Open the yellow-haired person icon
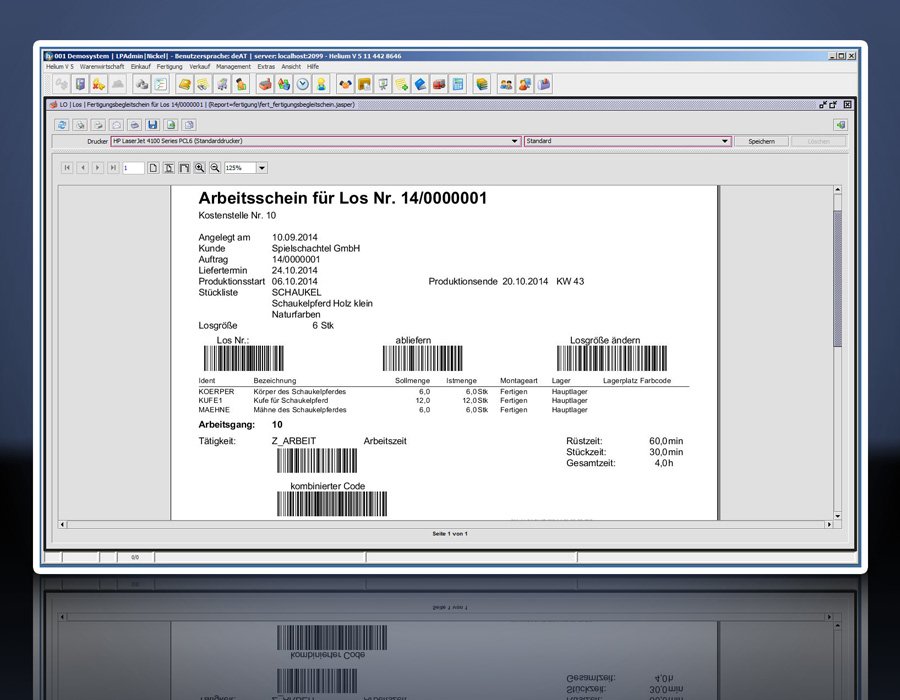The image size is (900, 700). [x=321, y=84]
